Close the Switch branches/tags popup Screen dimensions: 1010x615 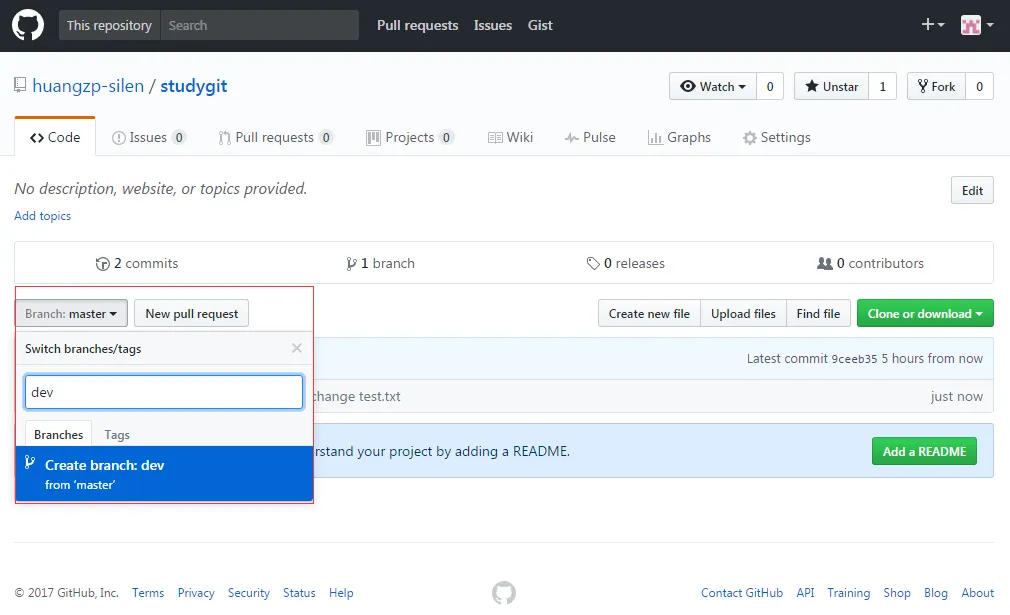pyautogui.click(x=296, y=349)
